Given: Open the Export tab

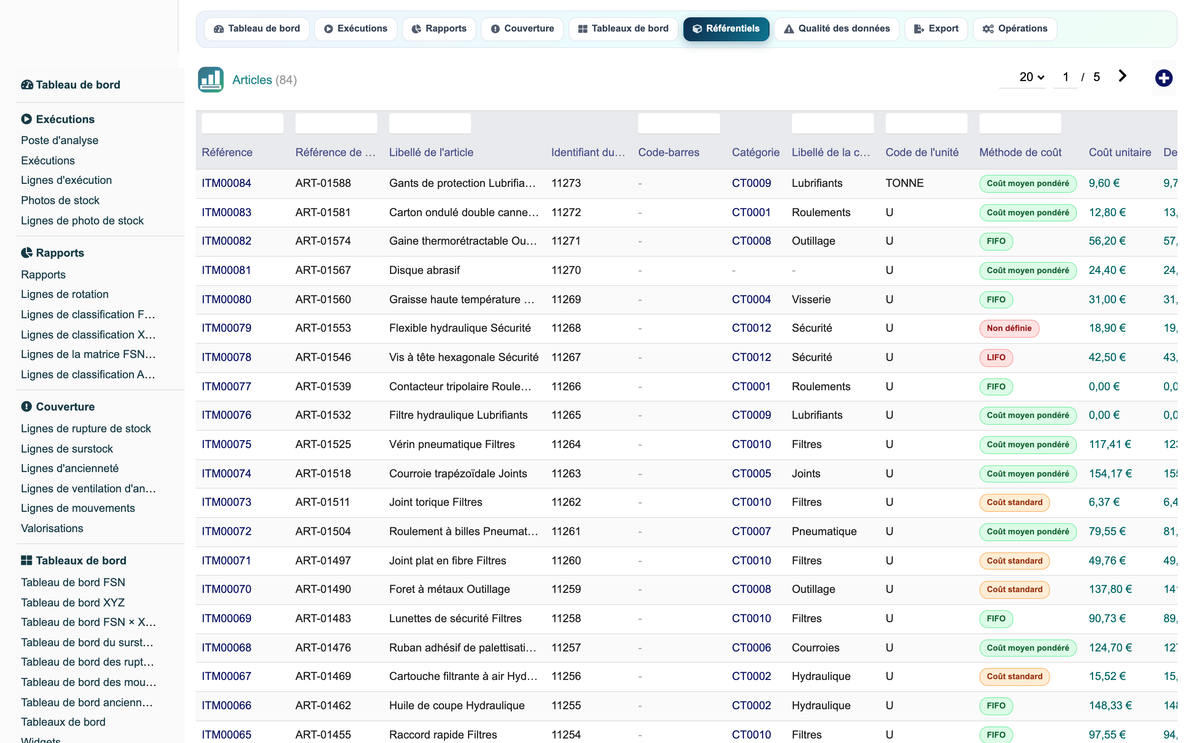Looking at the screenshot, I should tap(936, 29).
